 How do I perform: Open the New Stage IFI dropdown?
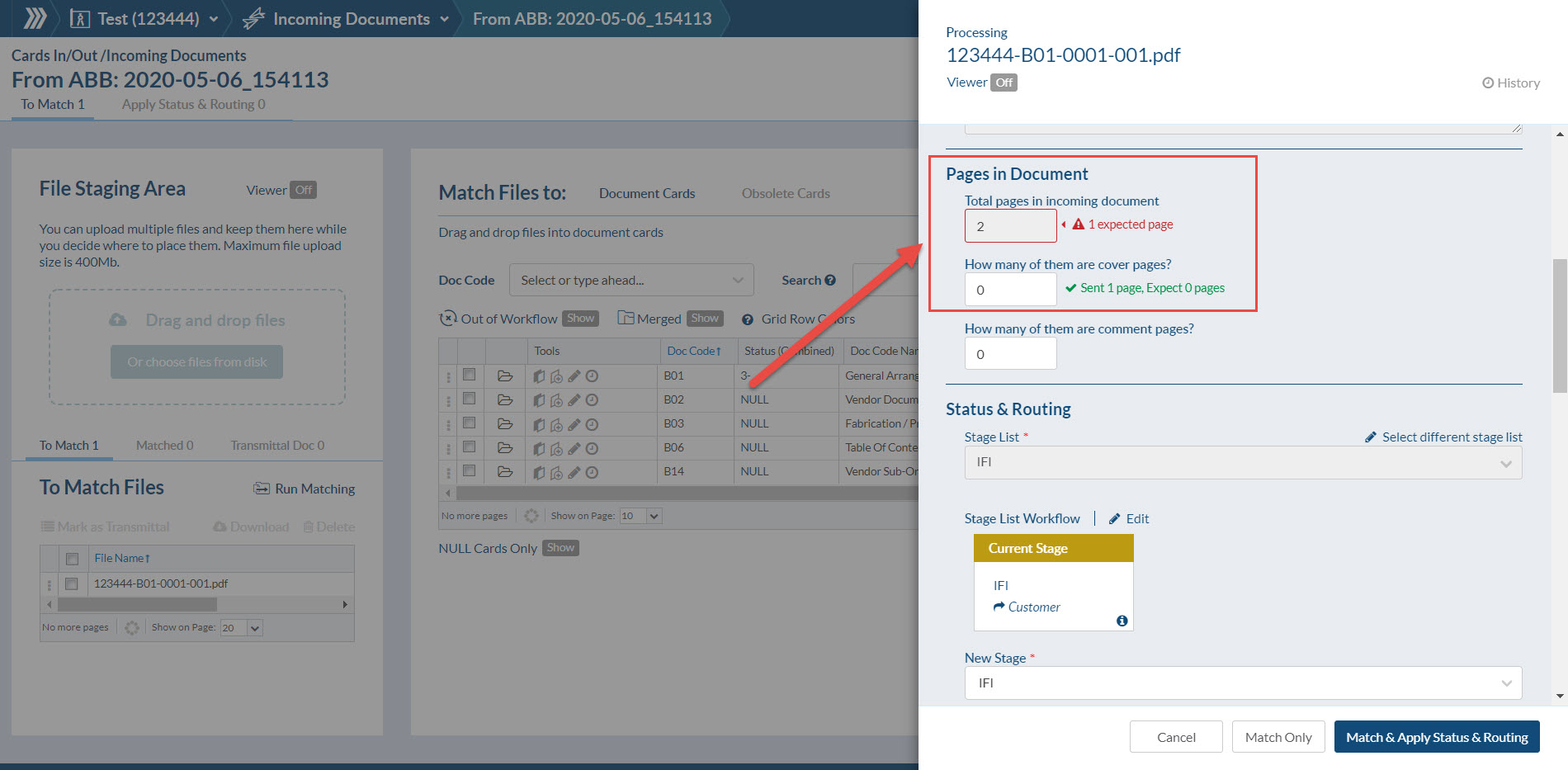(x=1243, y=683)
